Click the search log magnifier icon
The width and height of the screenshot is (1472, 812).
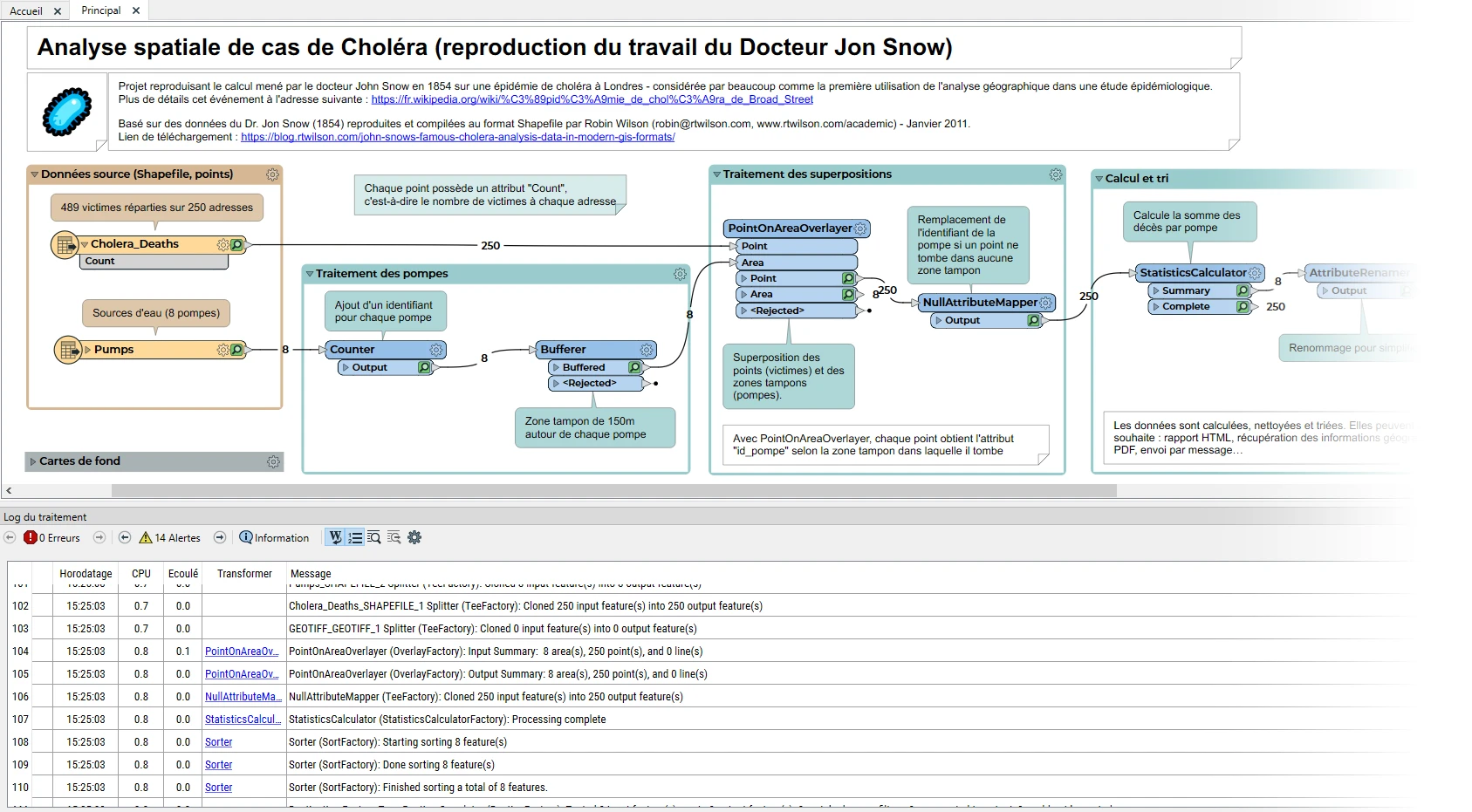[x=373, y=538]
